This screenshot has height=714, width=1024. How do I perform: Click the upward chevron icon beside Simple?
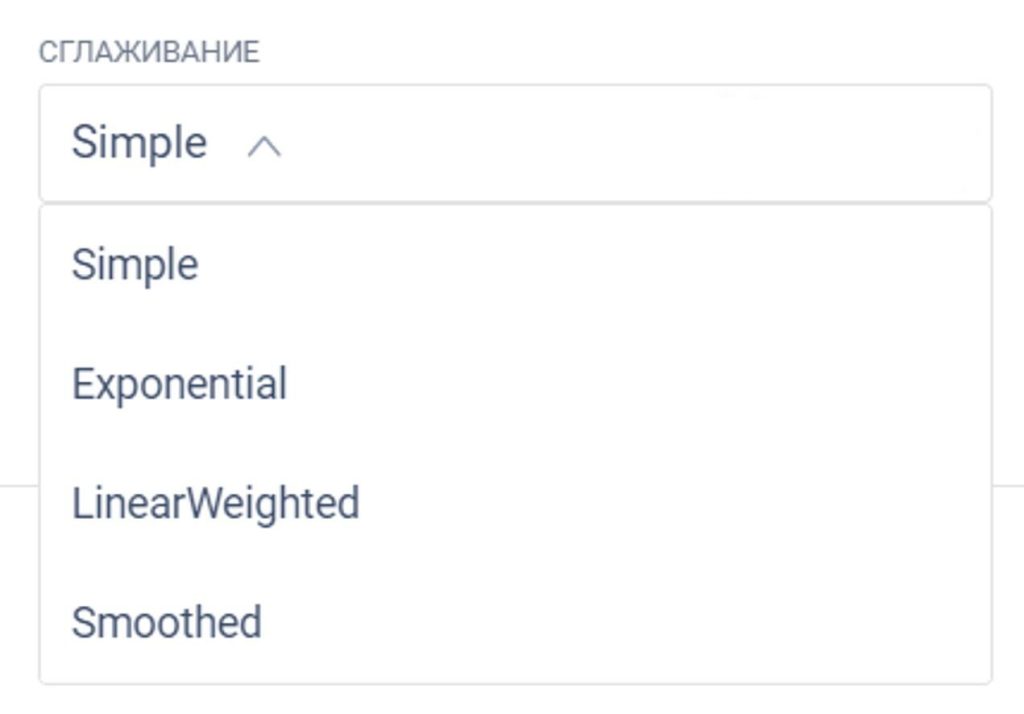(264, 147)
